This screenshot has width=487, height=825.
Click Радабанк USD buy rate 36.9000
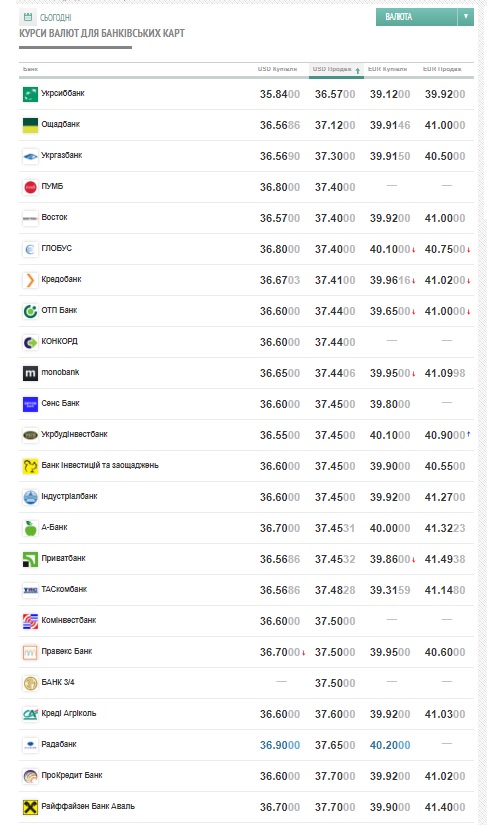[280, 745]
